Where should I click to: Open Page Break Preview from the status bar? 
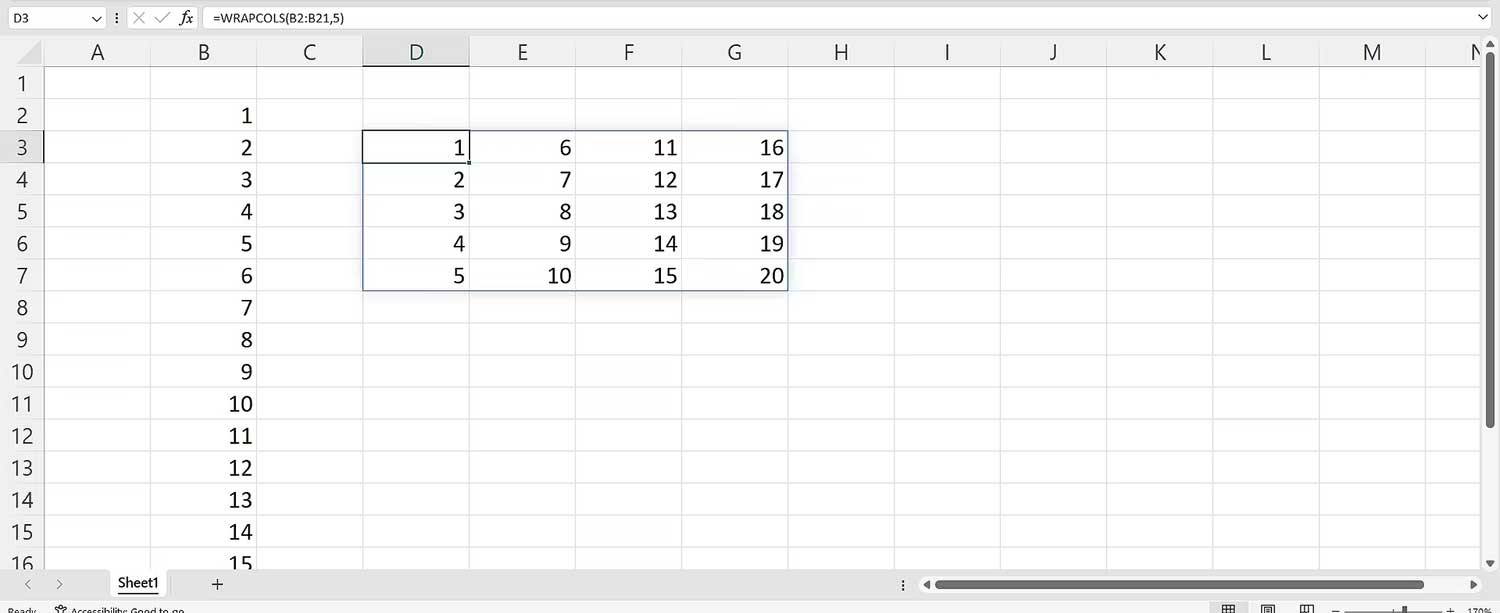coord(1306,607)
